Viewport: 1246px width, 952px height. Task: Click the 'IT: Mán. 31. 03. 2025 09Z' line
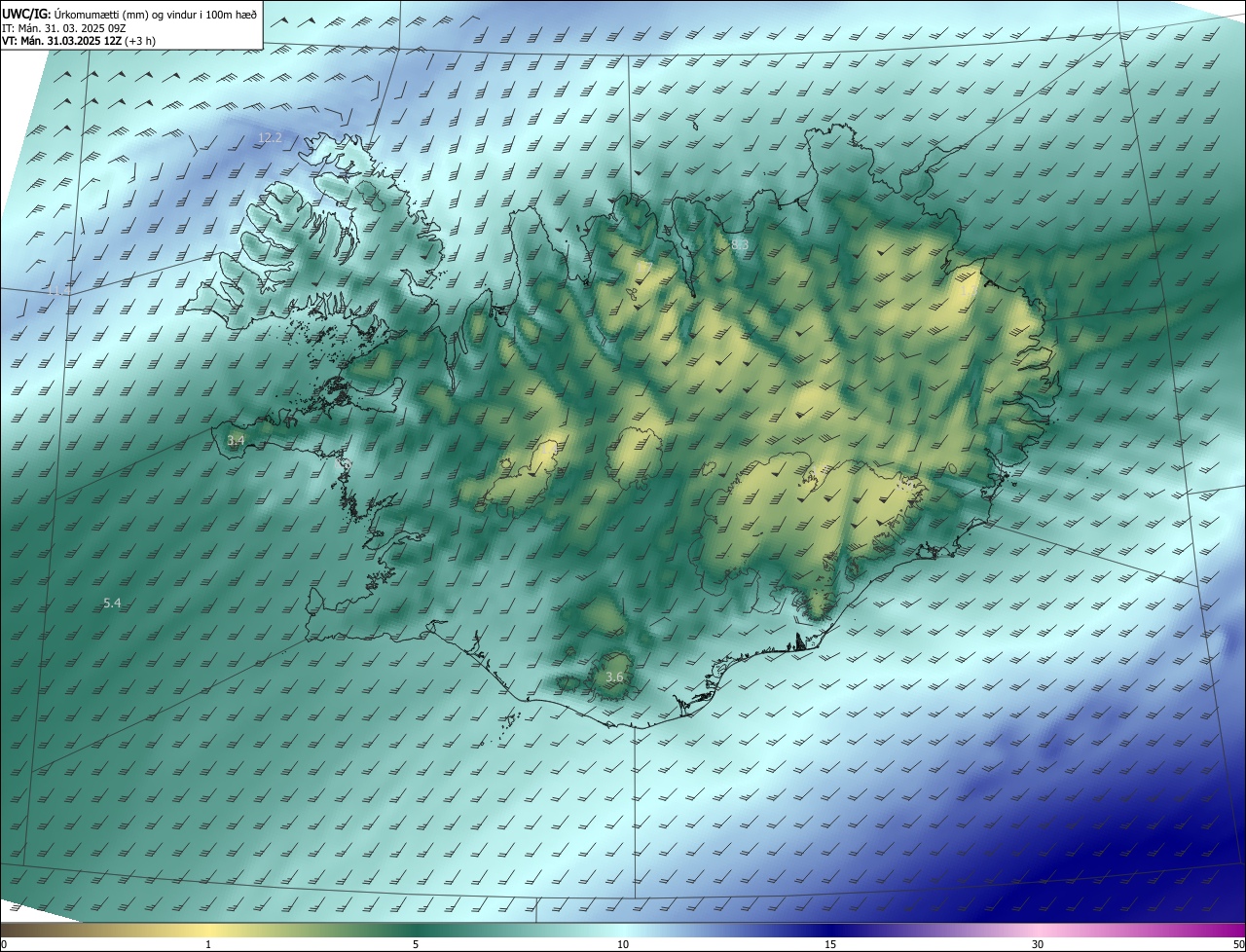click(x=64, y=27)
